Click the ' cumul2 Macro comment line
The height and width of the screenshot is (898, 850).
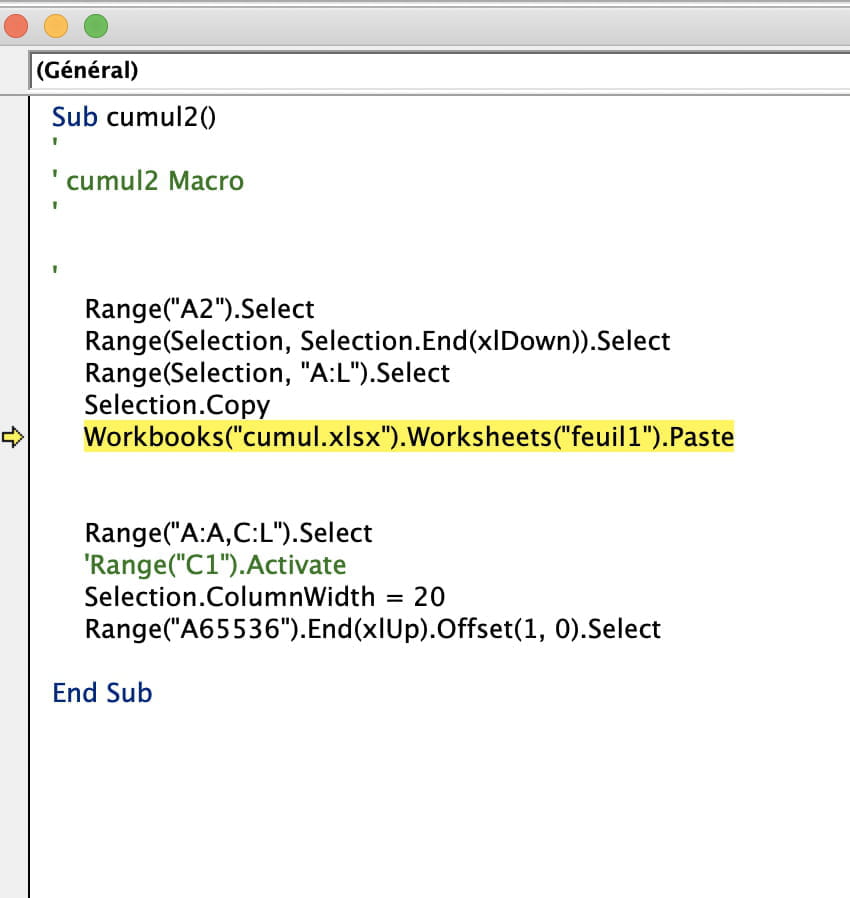(148, 181)
